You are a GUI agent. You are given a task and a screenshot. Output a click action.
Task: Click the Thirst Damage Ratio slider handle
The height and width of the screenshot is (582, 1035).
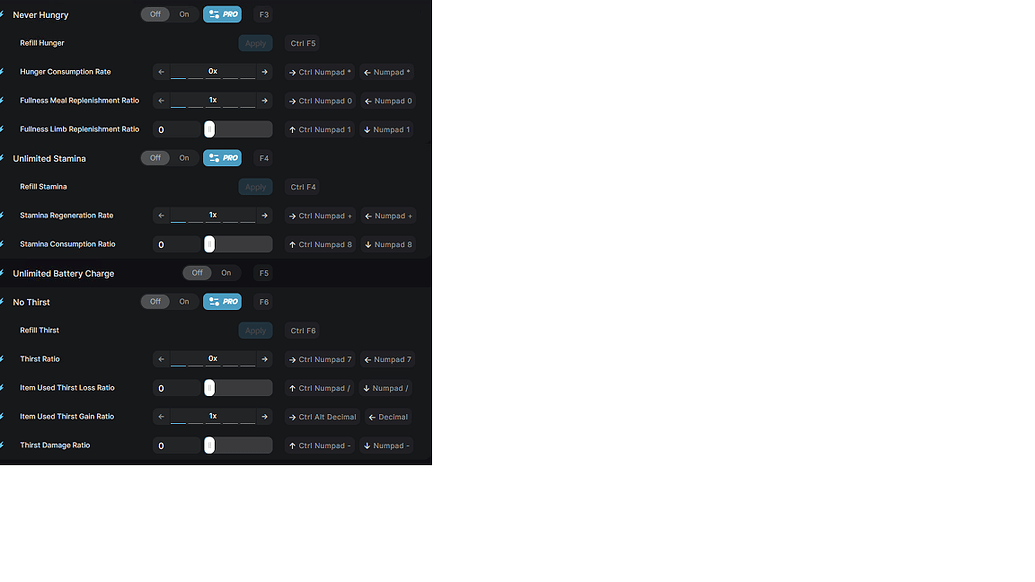coord(210,445)
